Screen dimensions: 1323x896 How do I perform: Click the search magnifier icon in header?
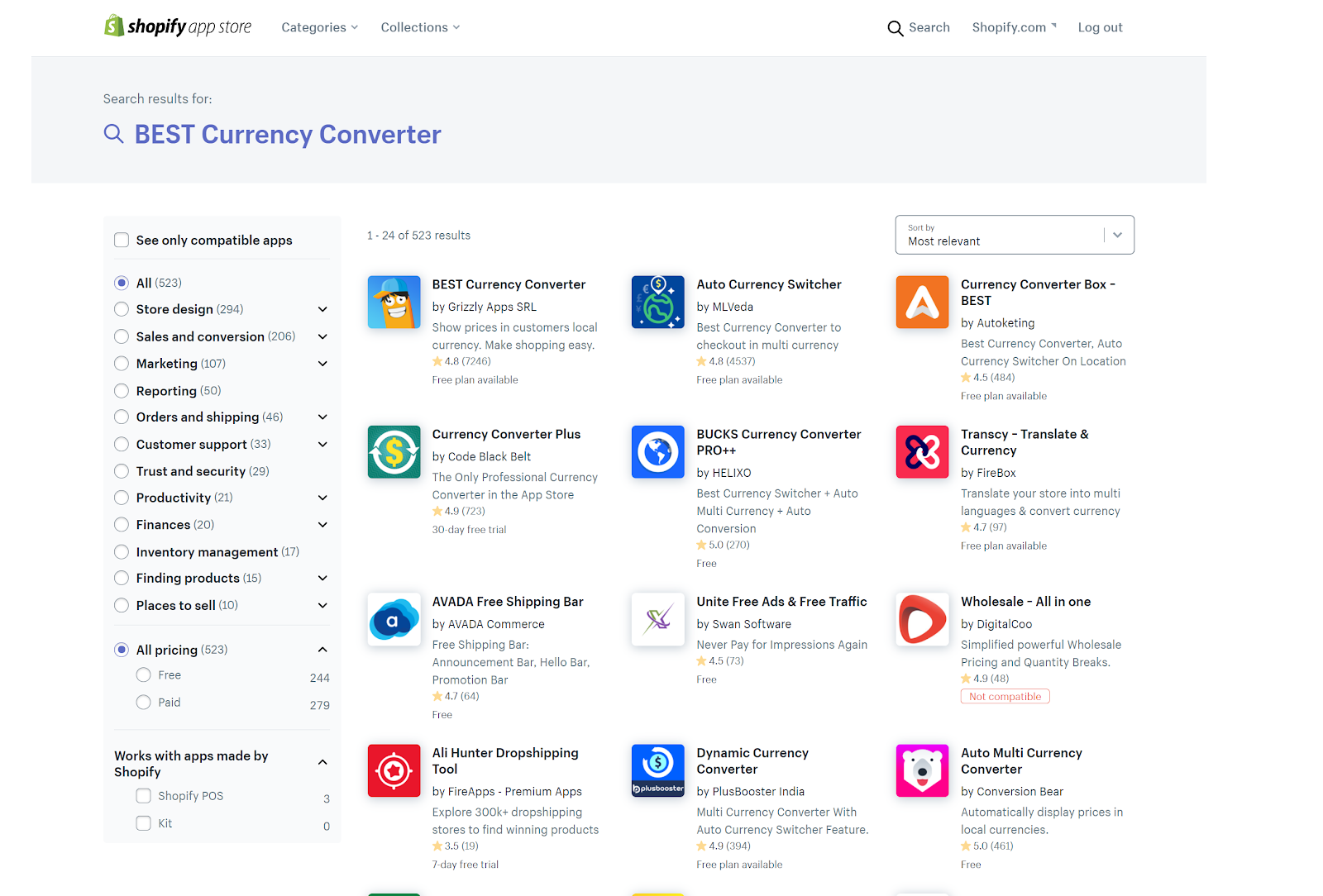click(x=895, y=28)
